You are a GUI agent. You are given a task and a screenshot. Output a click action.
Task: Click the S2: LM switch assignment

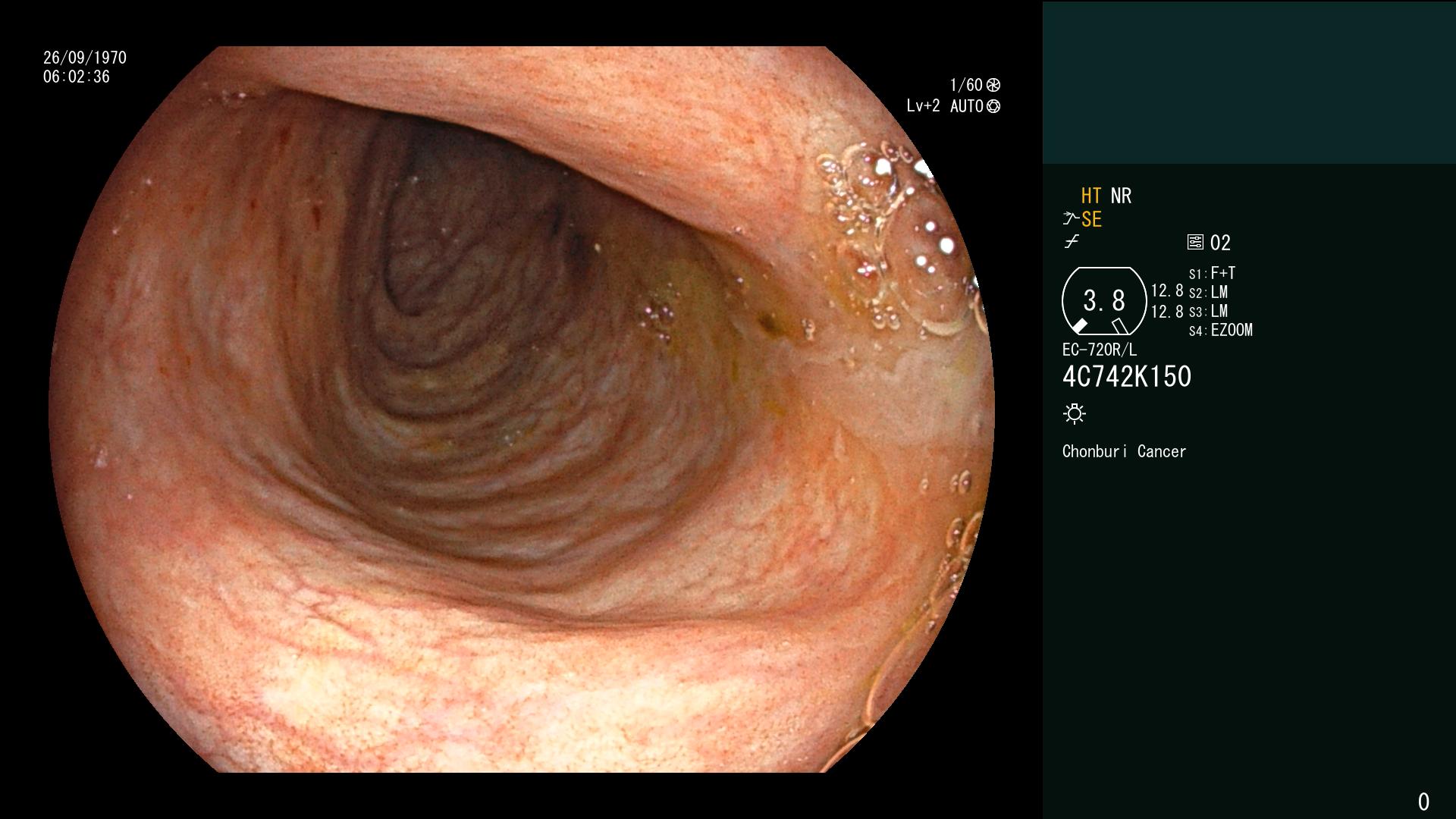[1208, 293]
